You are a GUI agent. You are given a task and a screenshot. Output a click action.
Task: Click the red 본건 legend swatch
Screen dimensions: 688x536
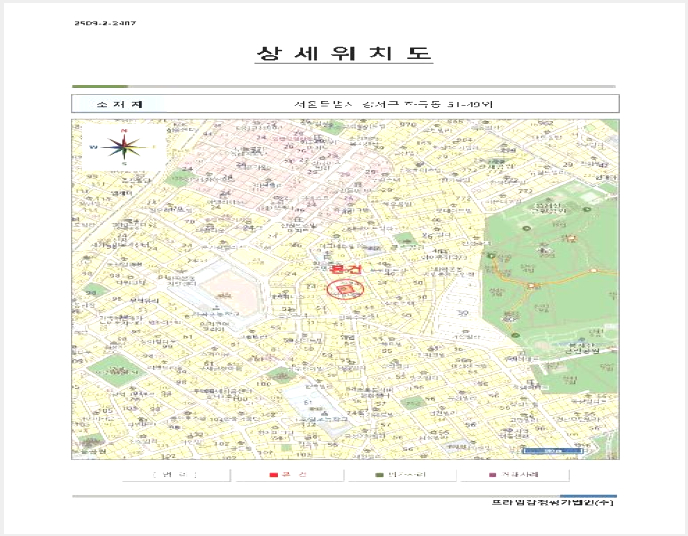point(273,475)
